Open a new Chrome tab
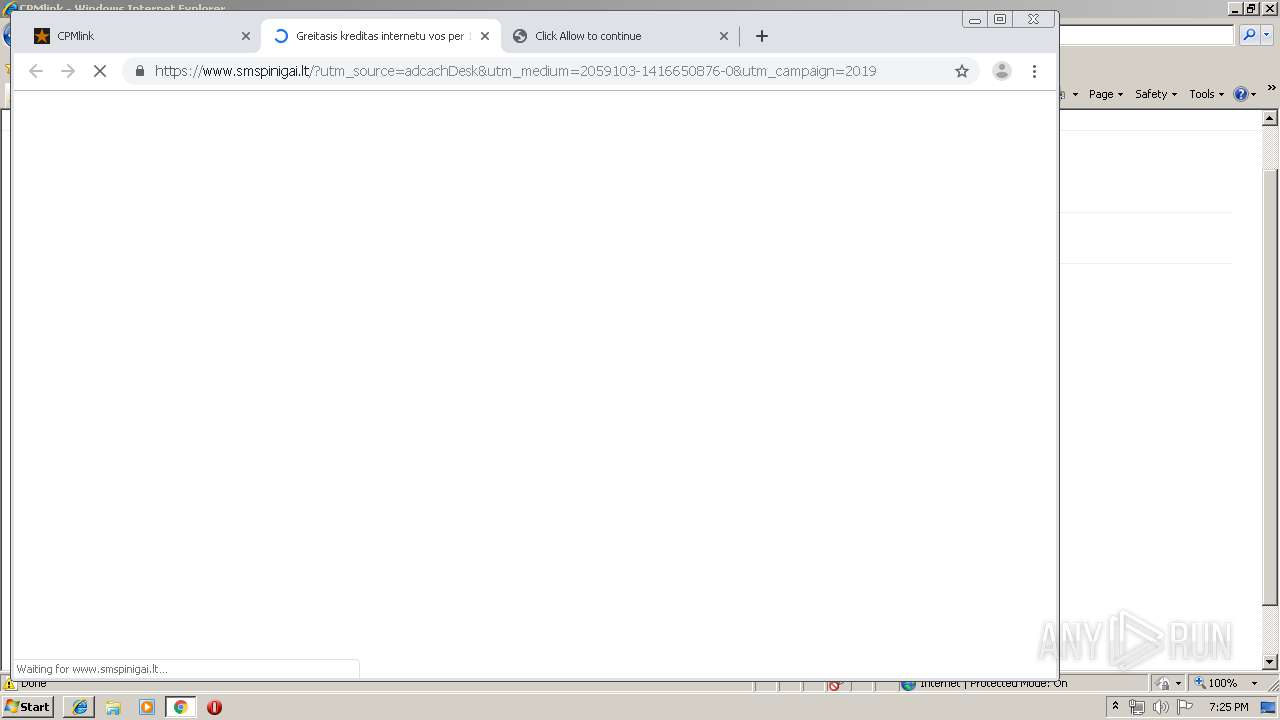Screen dimensions: 1280x720 (762, 36)
